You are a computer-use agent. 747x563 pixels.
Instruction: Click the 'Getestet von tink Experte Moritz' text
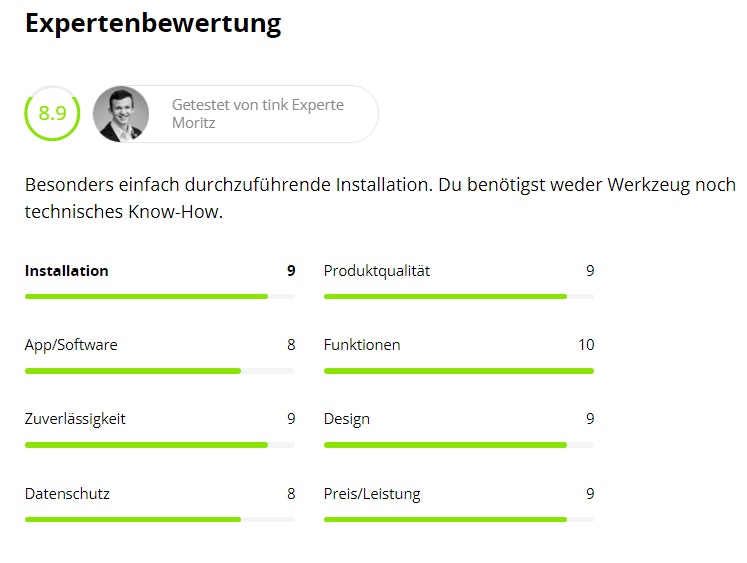tap(257, 114)
